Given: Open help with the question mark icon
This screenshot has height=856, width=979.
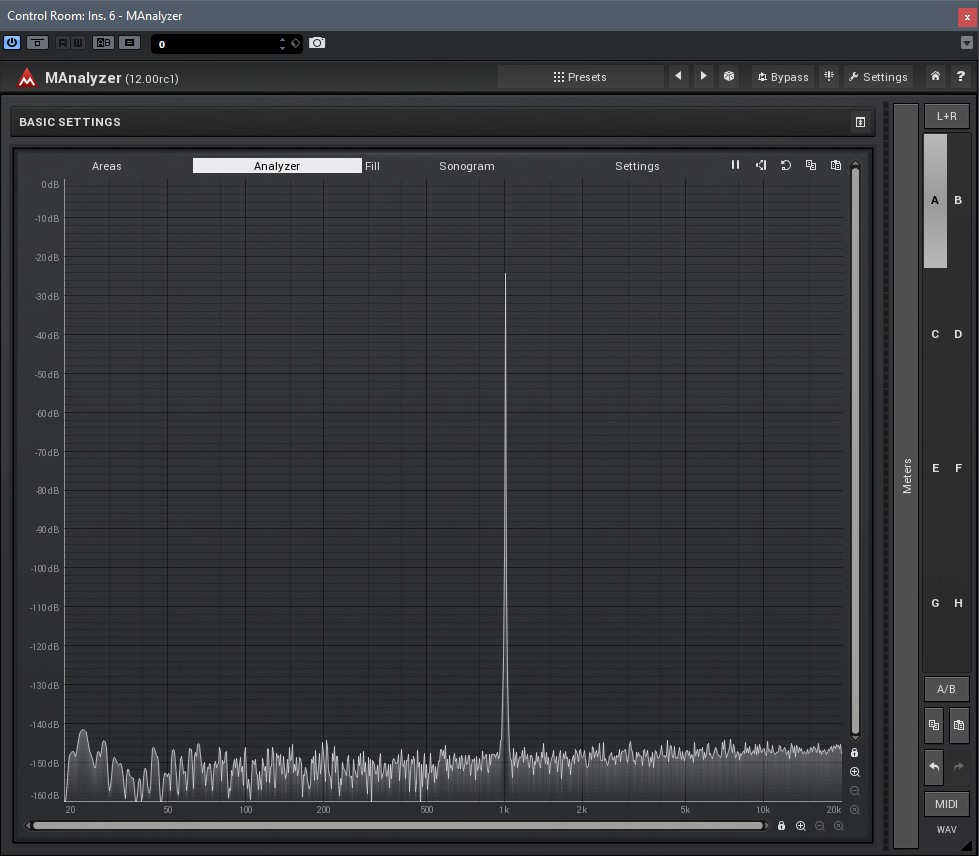Looking at the screenshot, I should [x=960, y=76].
